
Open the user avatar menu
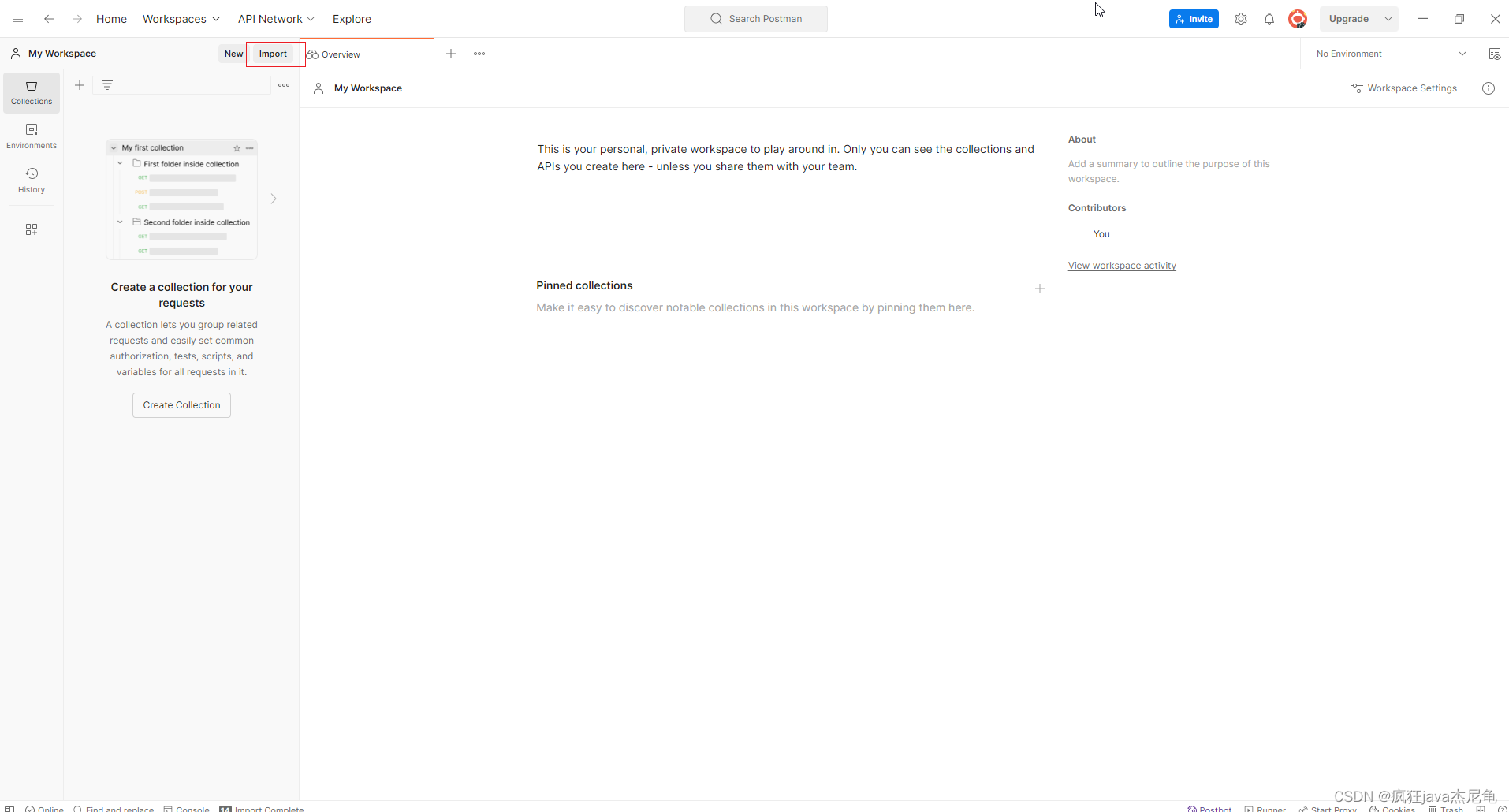1298,19
